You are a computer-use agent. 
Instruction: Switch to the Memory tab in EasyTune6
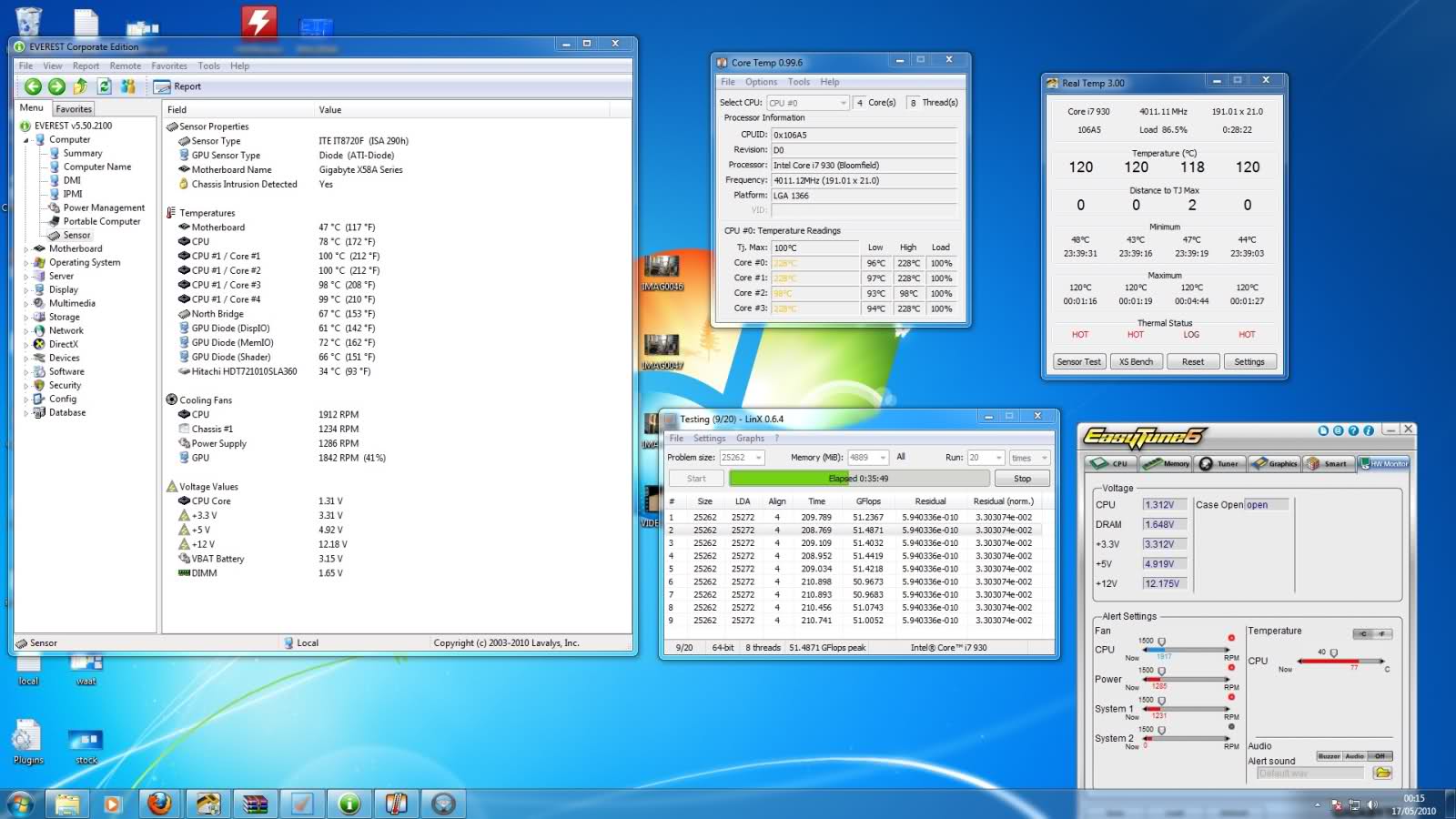[1167, 463]
